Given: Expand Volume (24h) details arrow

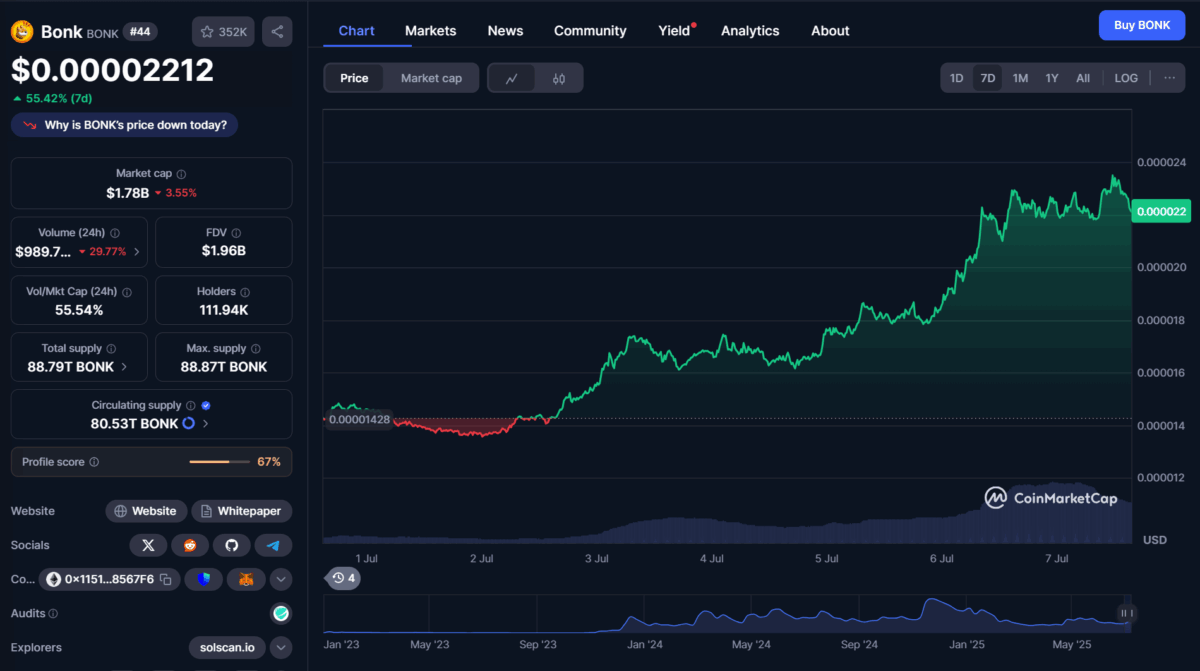Looking at the screenshot, I should pyautogui.click(x=136, y=252).
